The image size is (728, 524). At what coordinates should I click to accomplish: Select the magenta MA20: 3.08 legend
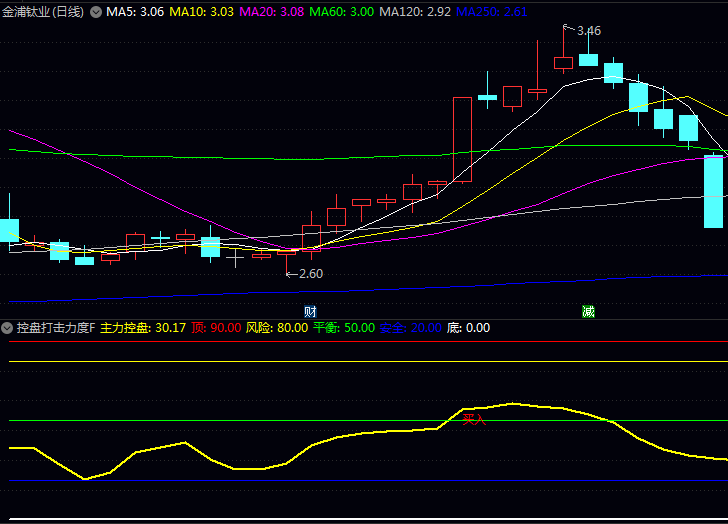(x=272, y=12)
